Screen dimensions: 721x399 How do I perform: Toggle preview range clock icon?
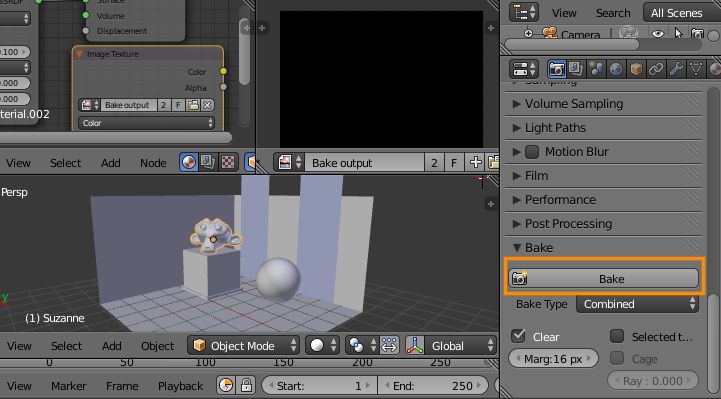tap(226, 385)
